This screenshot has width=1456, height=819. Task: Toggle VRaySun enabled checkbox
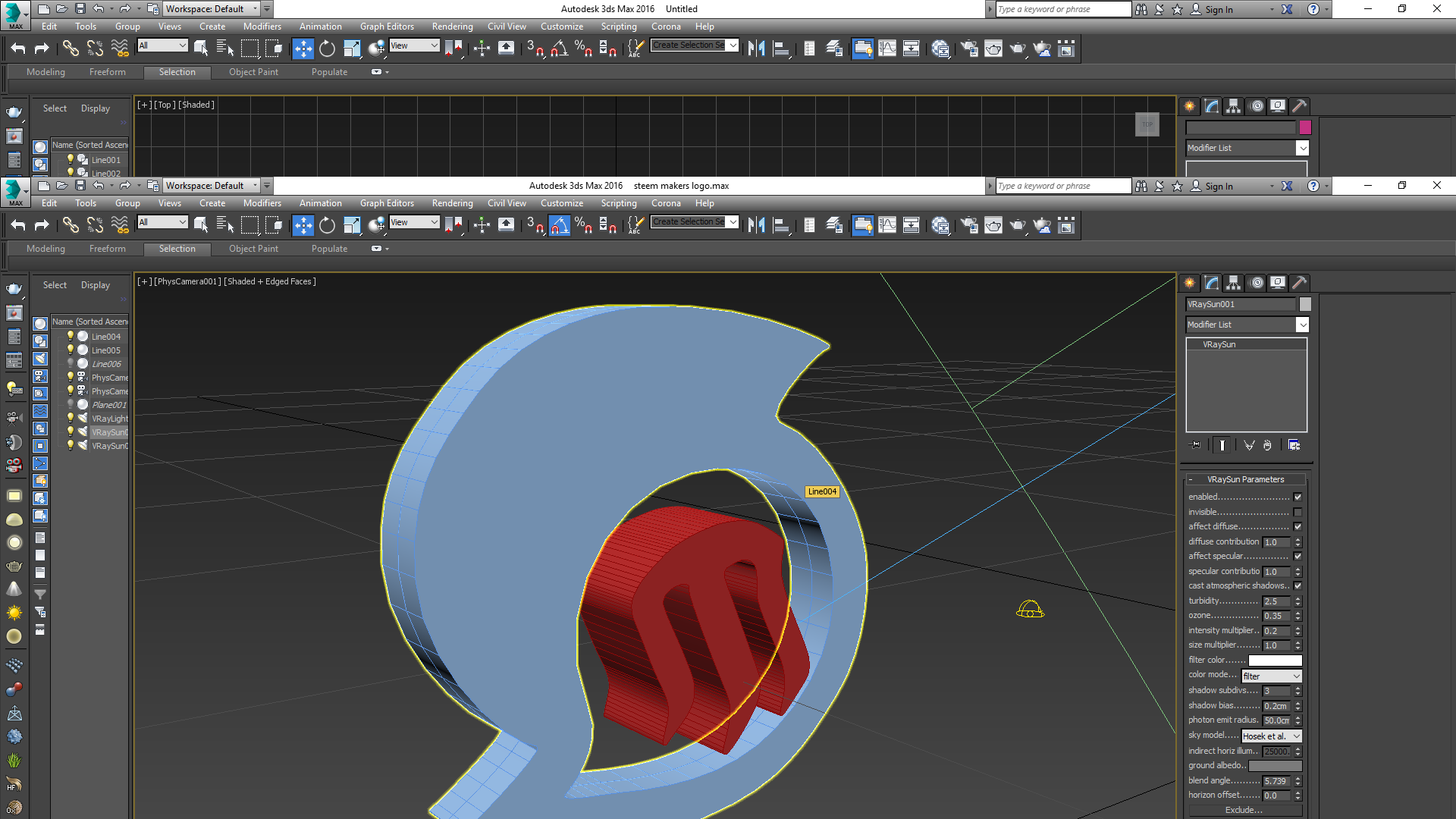1298,497
